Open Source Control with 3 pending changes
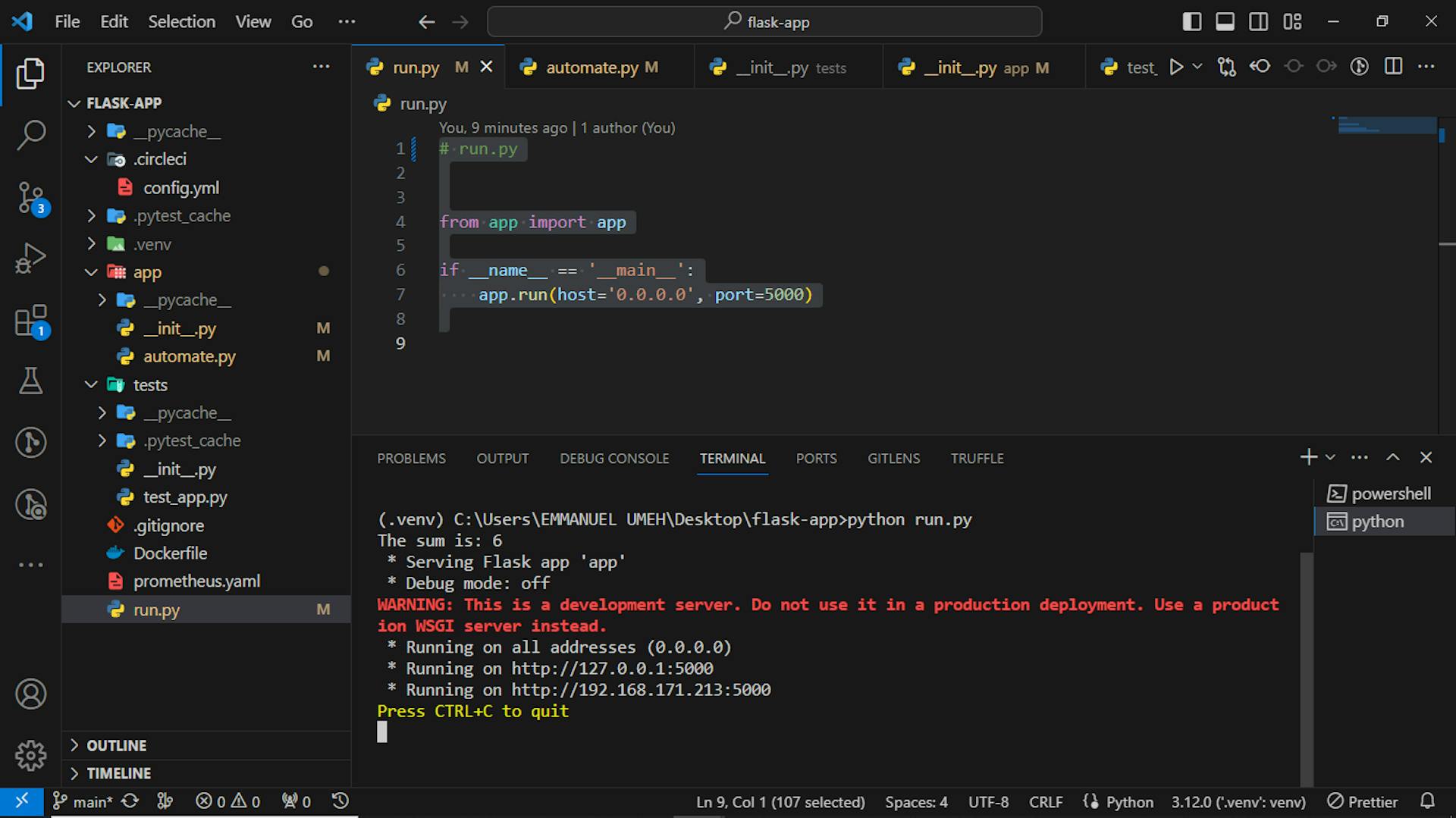Viewport: 1456px width, 818px height. (30, 197)
